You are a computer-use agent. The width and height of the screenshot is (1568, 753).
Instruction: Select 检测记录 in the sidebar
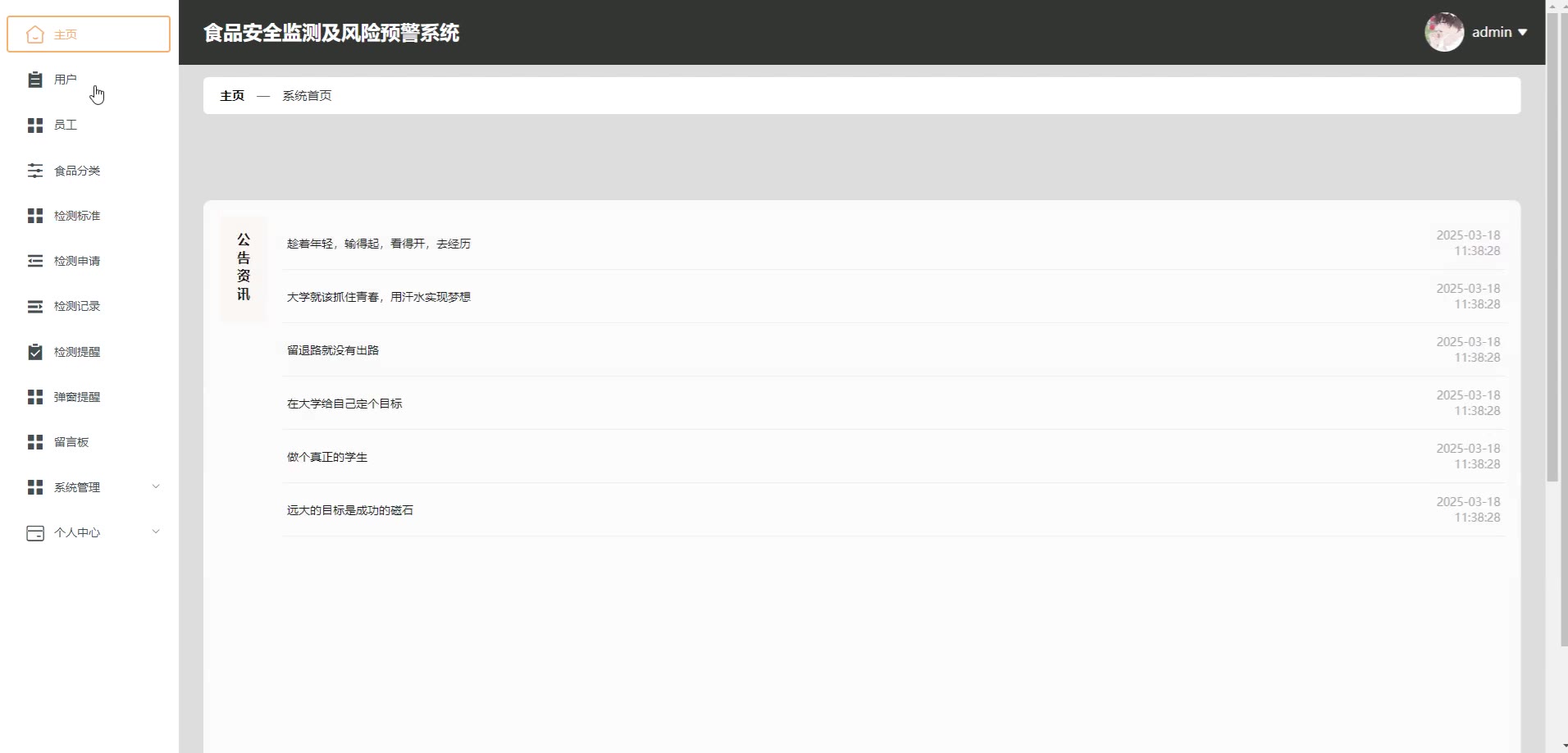click(x=89, y=306)
